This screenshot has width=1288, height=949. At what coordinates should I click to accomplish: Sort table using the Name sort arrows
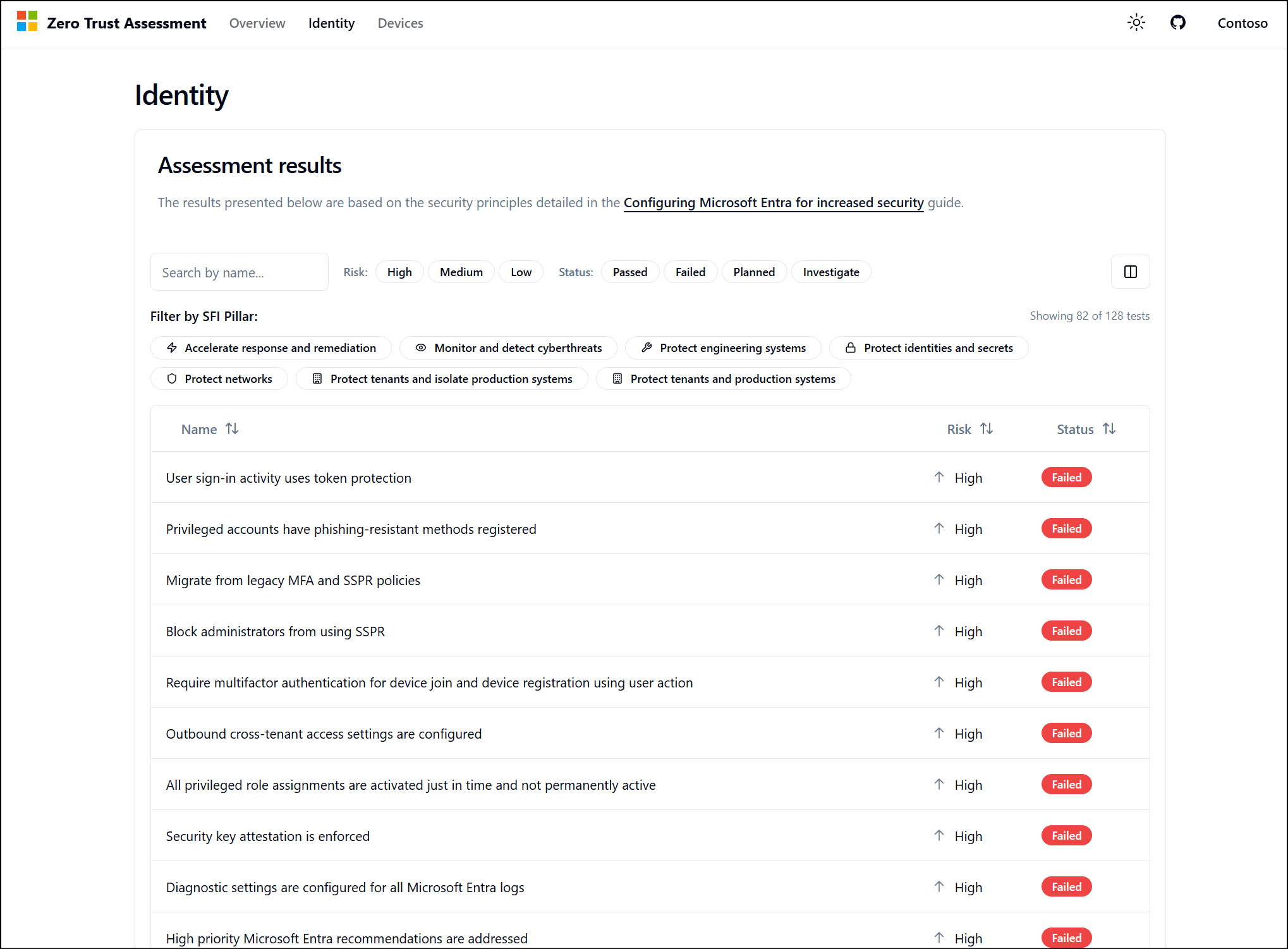[x=232, y=429]
